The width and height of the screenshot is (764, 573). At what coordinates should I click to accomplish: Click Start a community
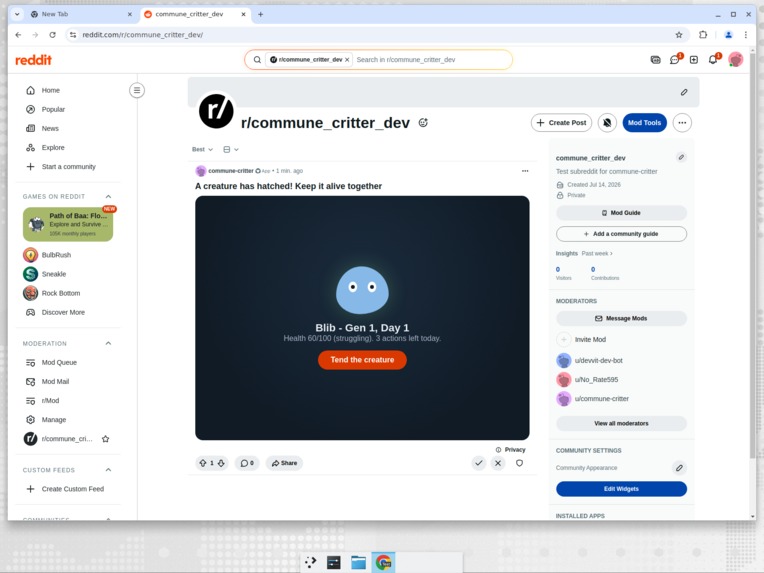pos(68,167)
